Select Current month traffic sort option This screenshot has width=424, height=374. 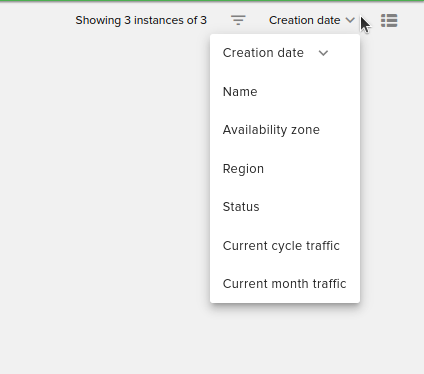tap(285, 284)
